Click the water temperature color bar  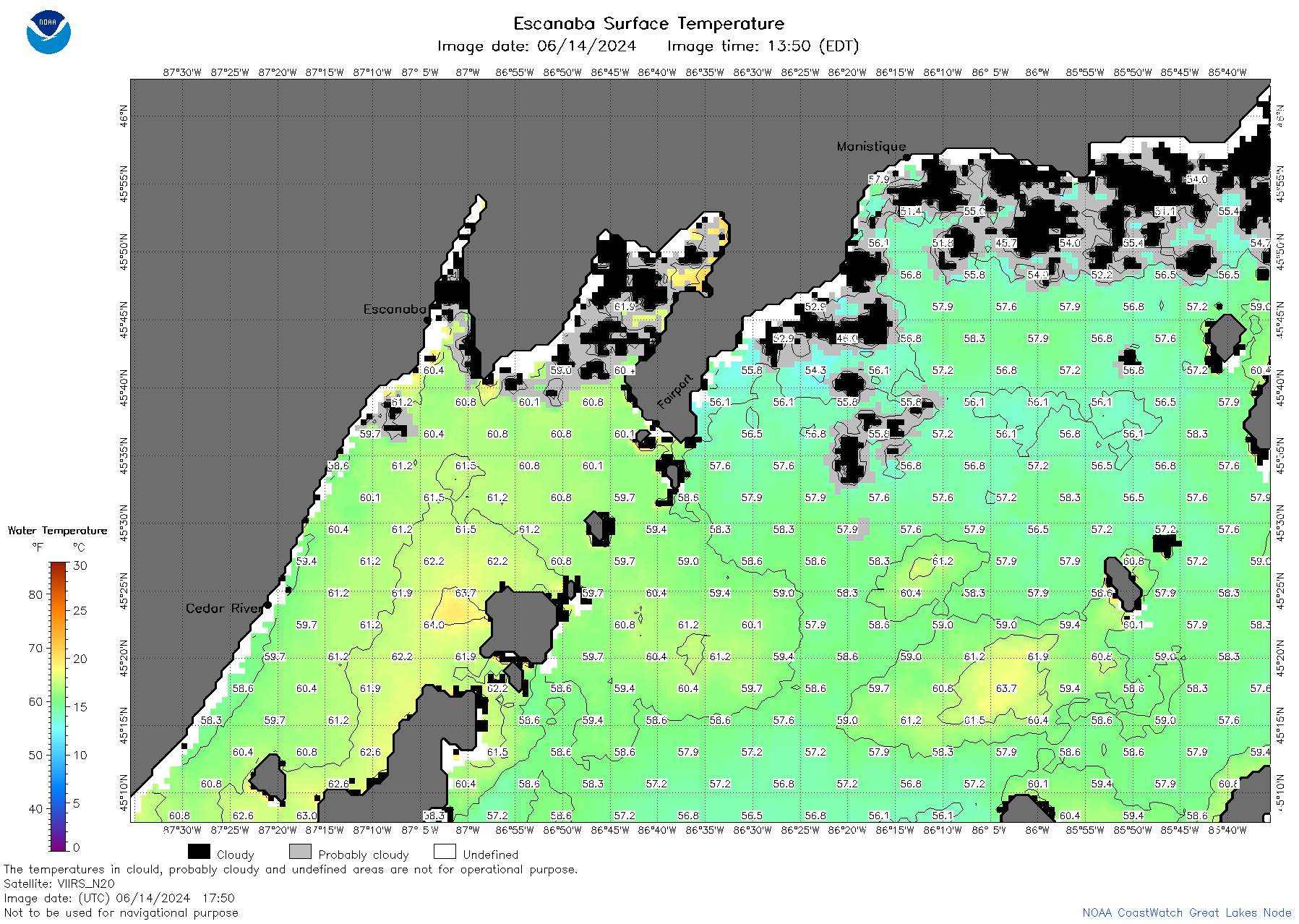pyautogui.click(x=59, y=706)
